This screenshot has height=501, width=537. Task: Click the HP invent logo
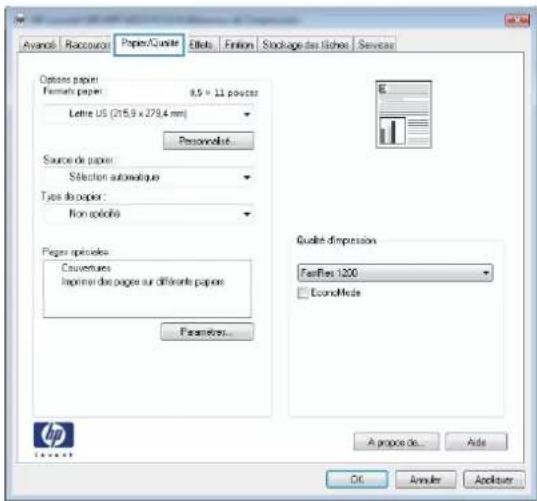[x=53, y=439]
